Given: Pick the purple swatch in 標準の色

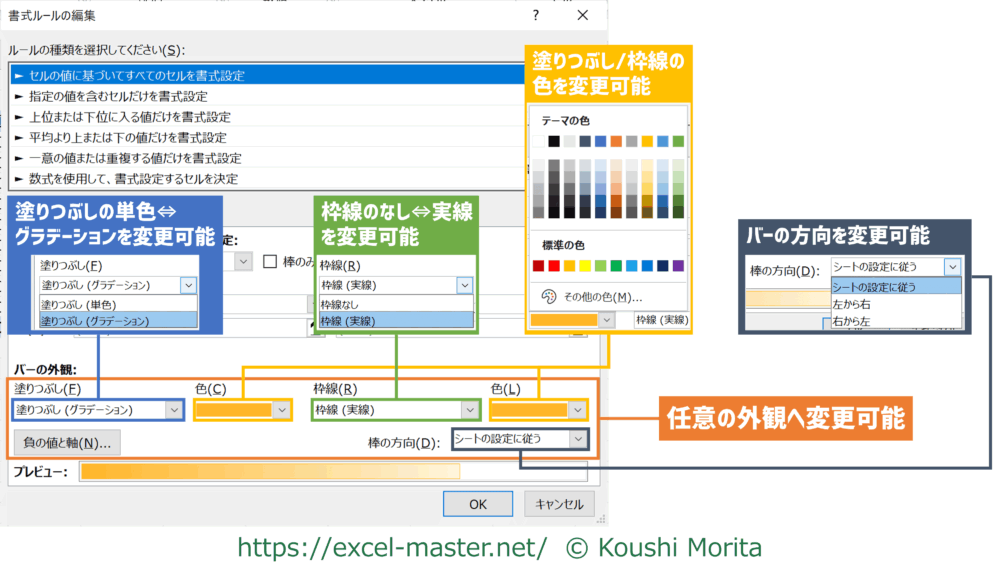Looking at the screenshot, I should pyautogui.click(x=678, y=266).
